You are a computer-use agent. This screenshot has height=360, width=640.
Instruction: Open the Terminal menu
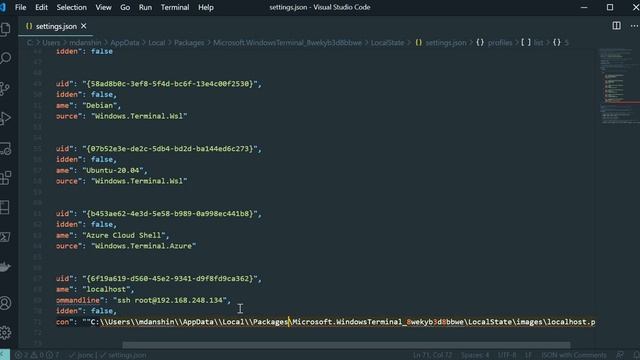(175, 7)
